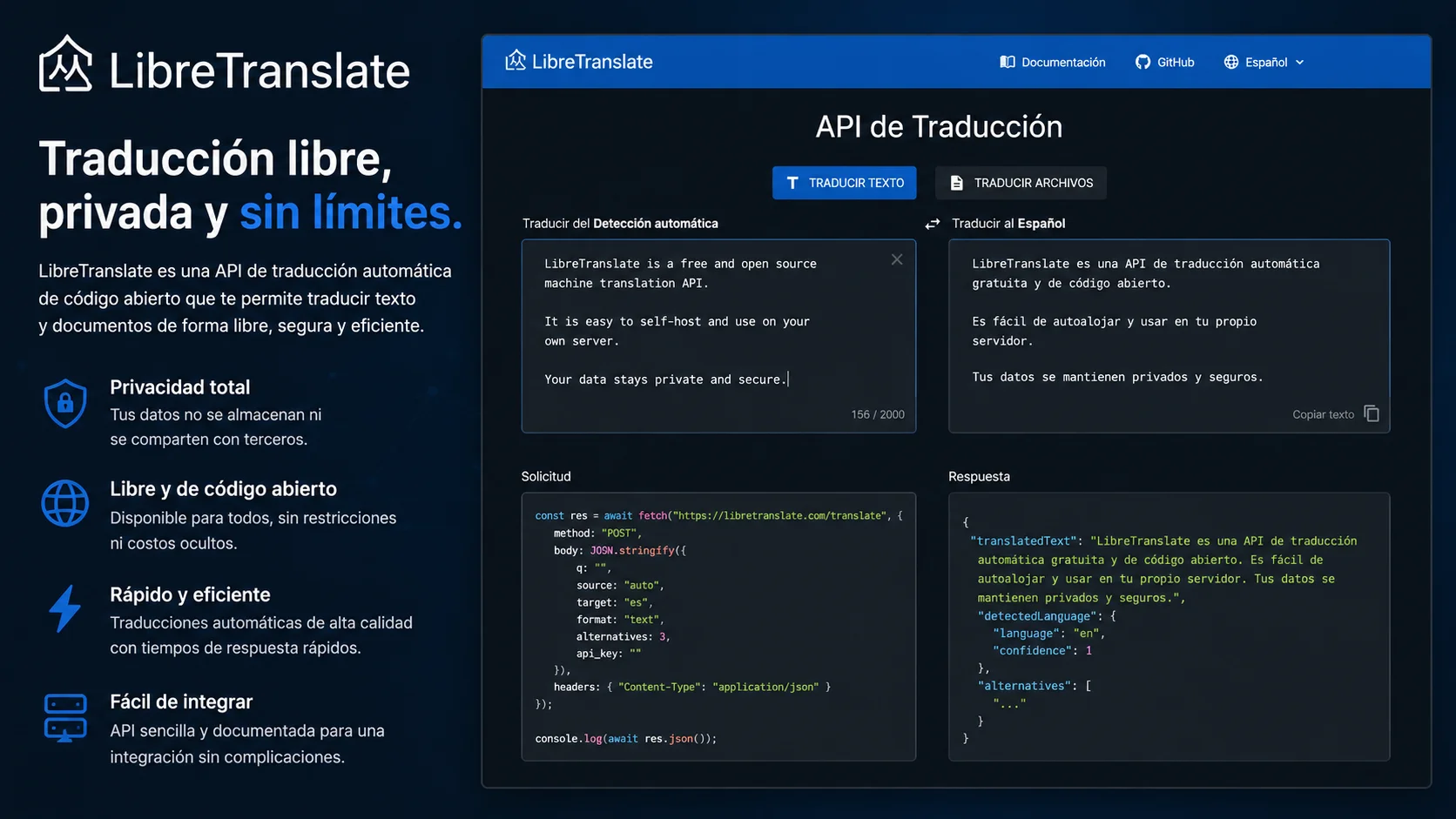Click the console.log code line
The image size is (1456, 819).
click(626, 738)
